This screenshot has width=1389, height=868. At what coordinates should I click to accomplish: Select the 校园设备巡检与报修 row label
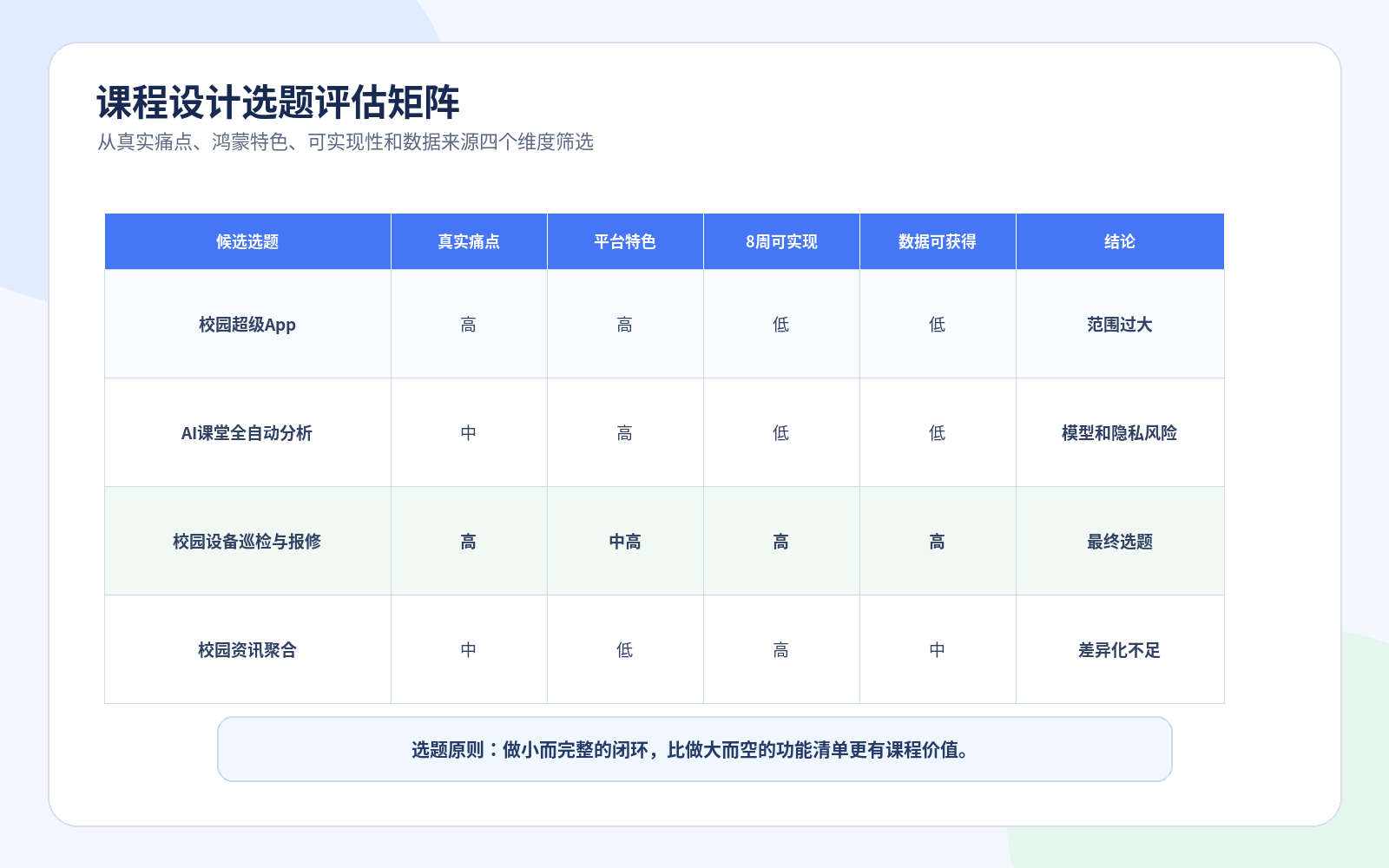click(x=247, y=542)
